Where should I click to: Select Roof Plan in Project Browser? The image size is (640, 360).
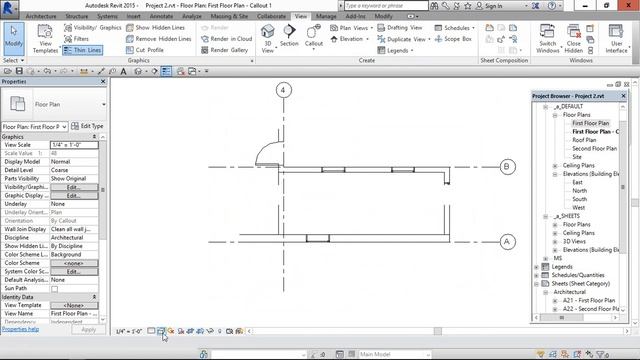click(584, 140)
